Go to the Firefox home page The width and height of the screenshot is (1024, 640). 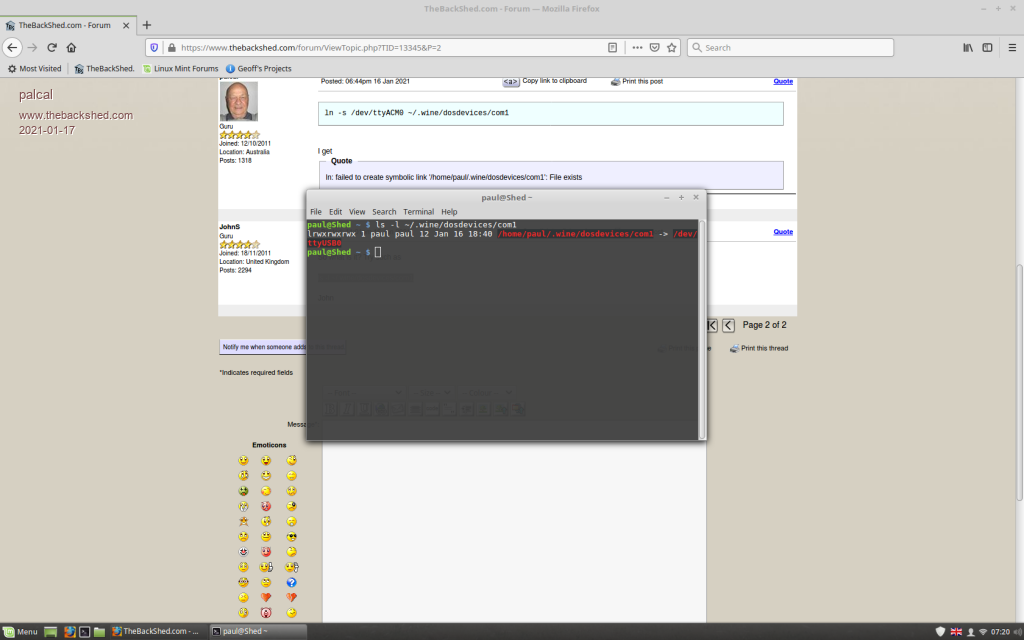[x=71, y=47]
